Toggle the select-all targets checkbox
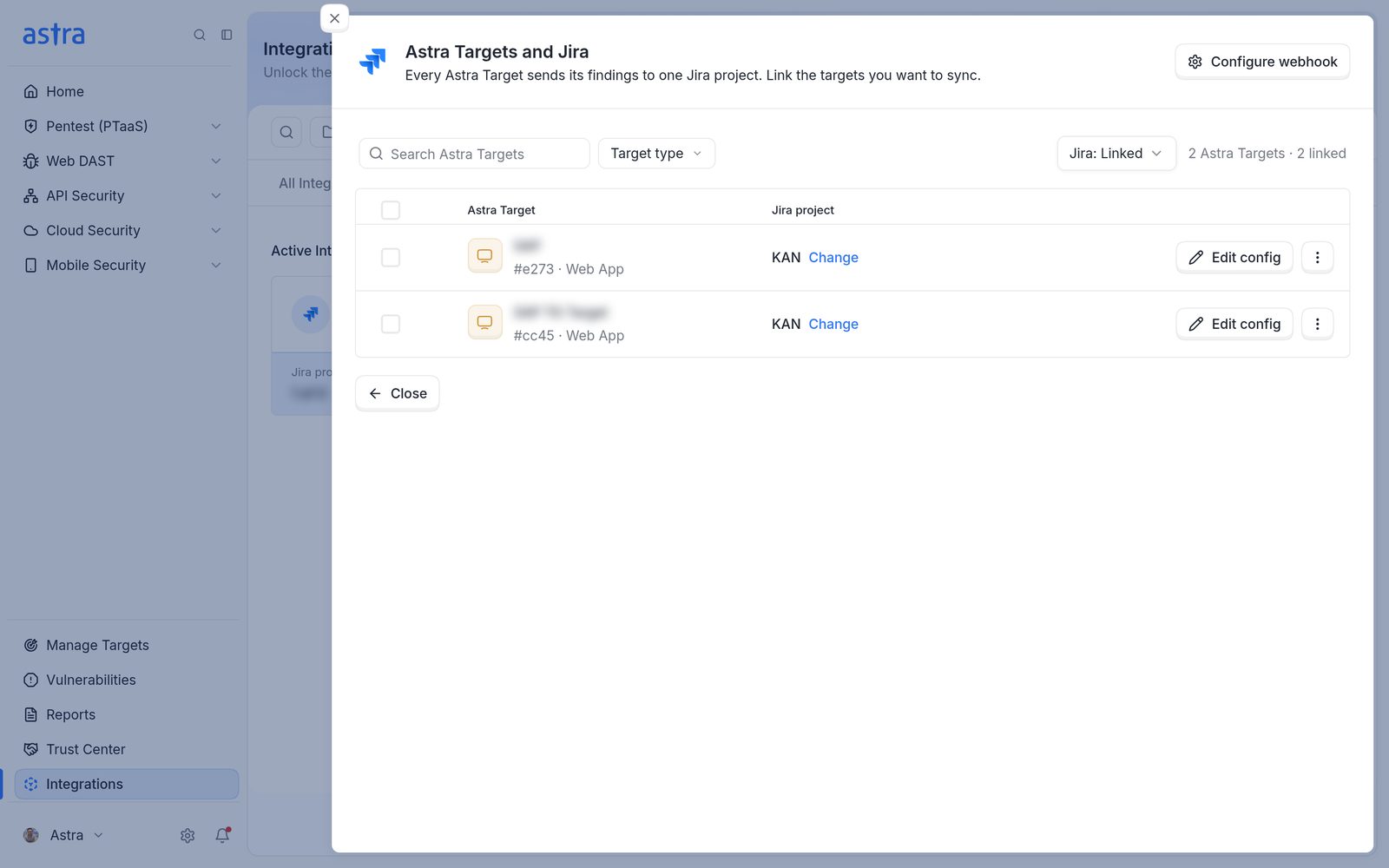Image resolution: width=1389 pixels, height=868 pixels. click(391, 210)
